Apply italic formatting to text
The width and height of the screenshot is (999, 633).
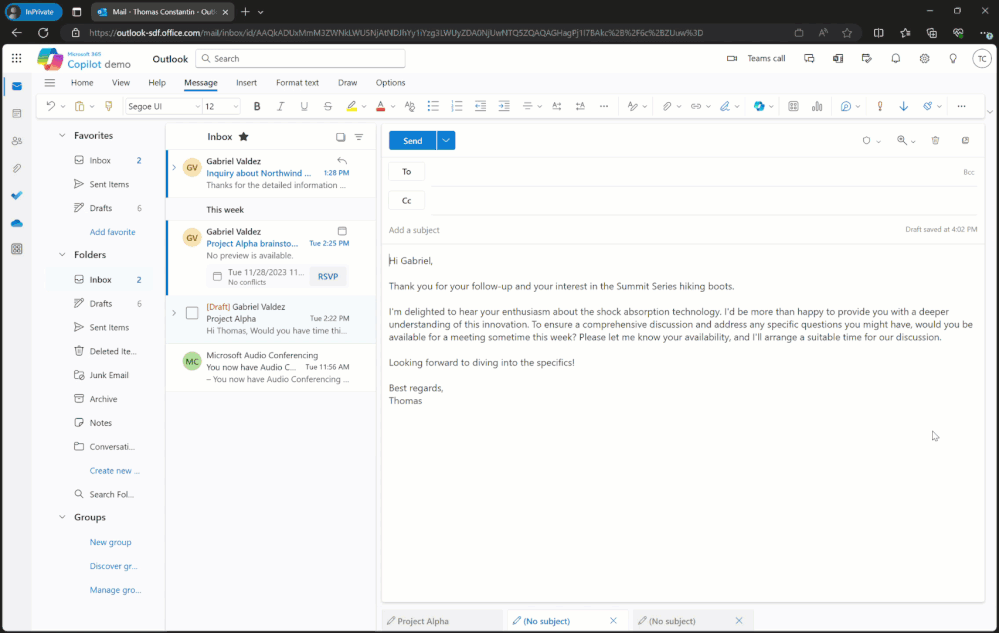(x=280, y=106)
